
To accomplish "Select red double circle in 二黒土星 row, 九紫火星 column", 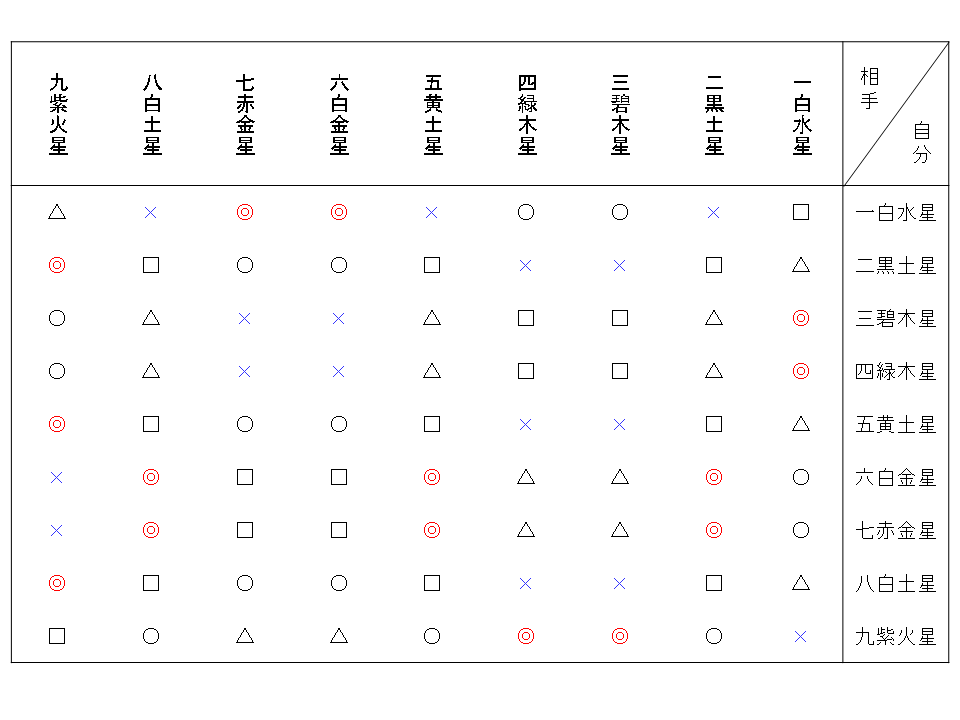I will 57,265.
